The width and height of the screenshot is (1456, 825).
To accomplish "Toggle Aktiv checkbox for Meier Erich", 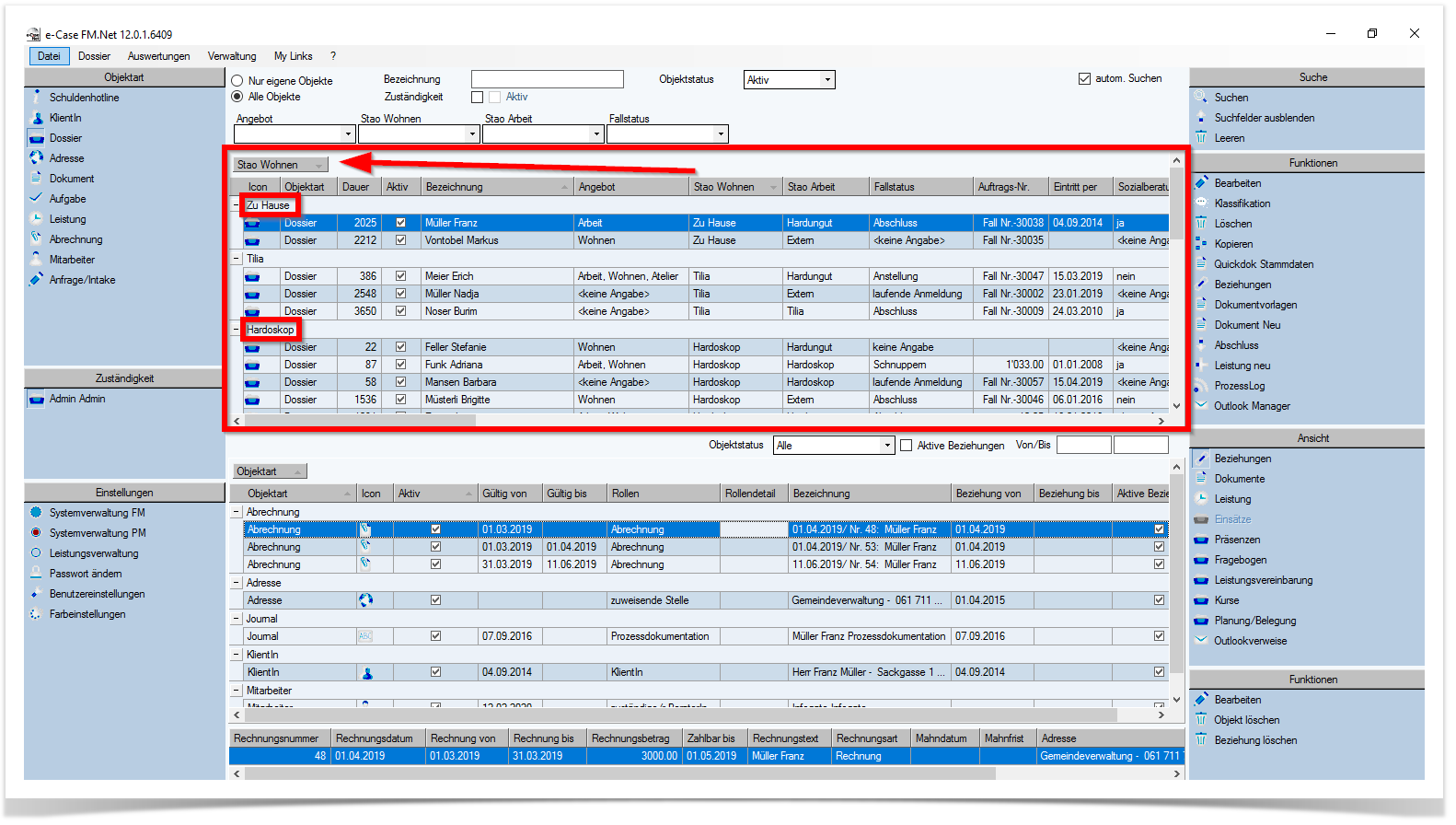I will point(400,276).
